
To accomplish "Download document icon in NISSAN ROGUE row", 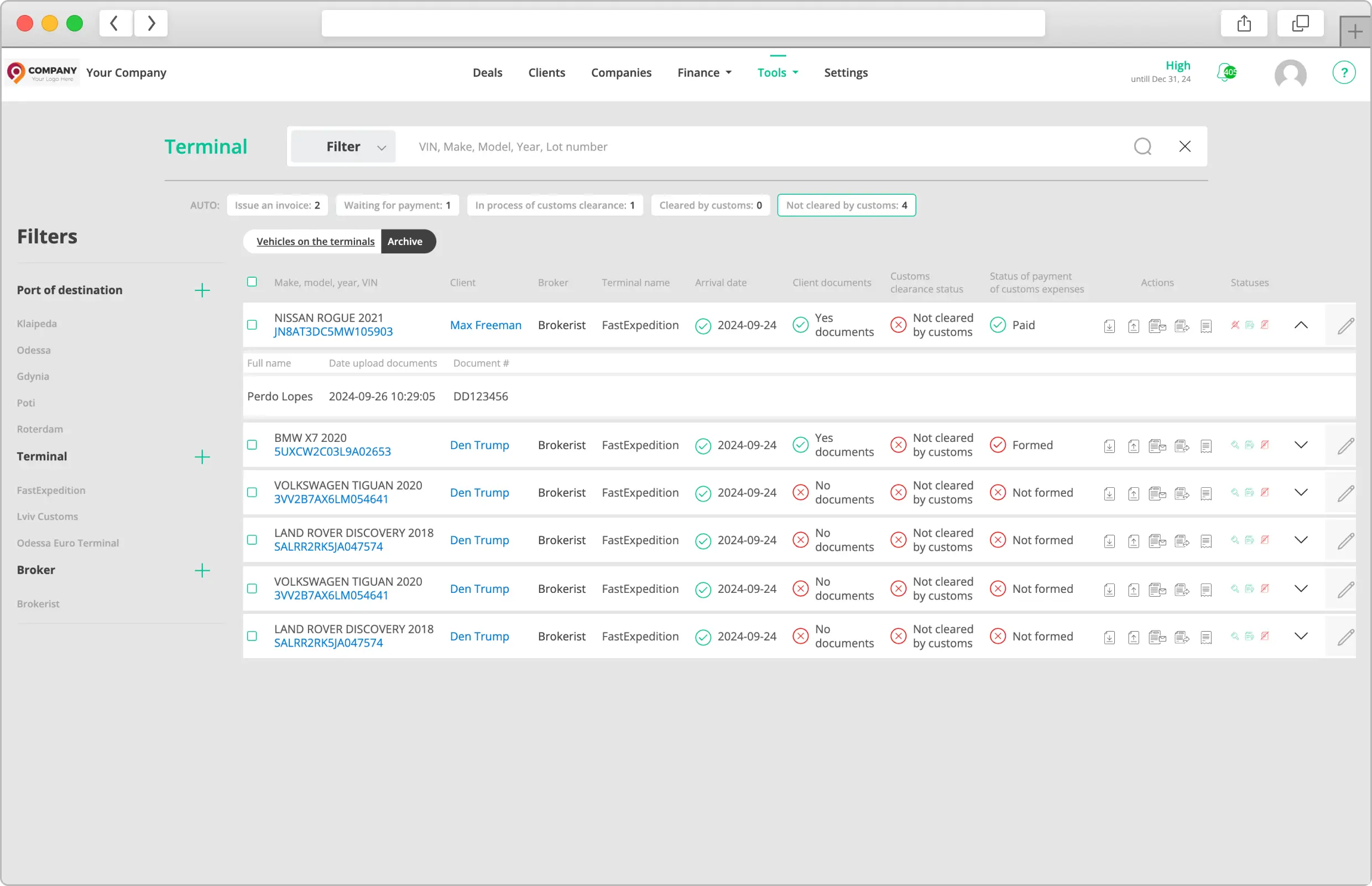I will point(1110,326).
